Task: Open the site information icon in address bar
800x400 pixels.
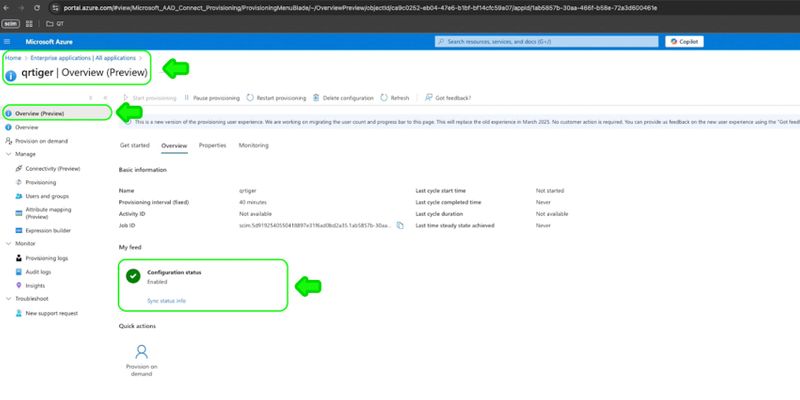Action: click(55, 8)
